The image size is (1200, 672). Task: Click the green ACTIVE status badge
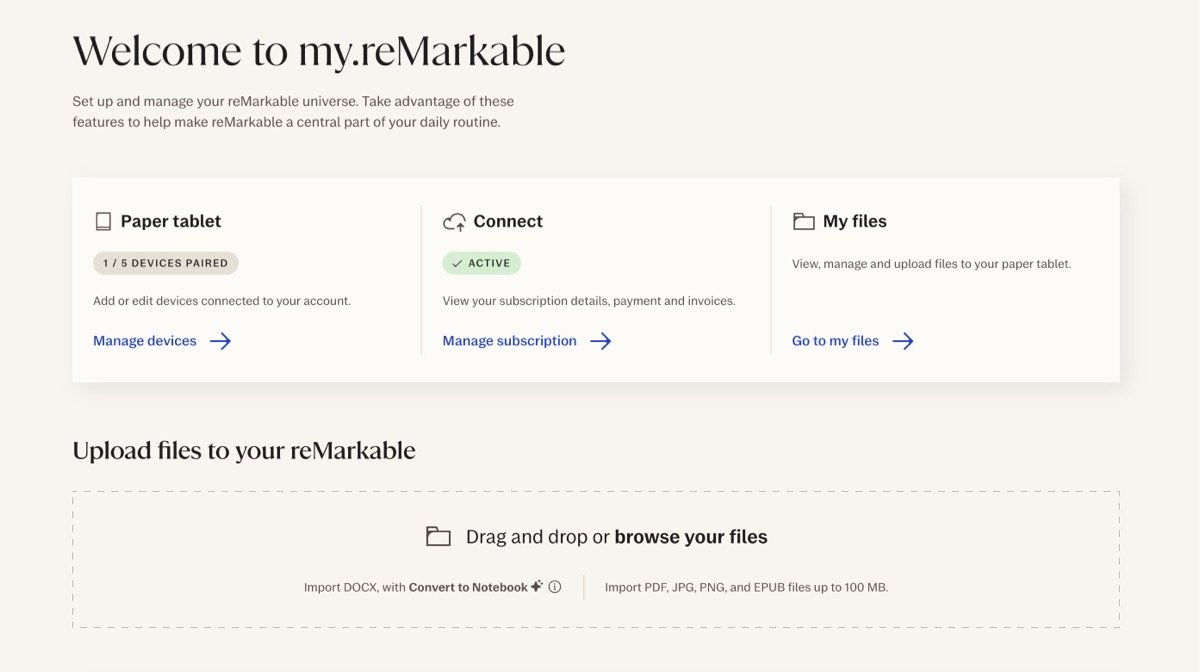pos(482,263)
